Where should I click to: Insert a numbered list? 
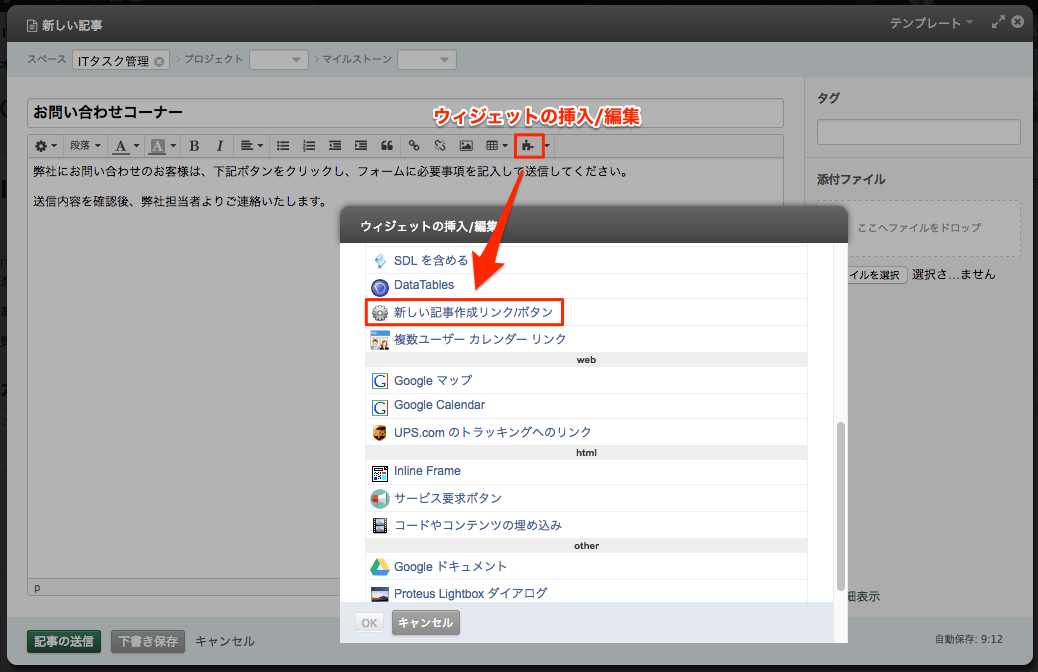click(309, 146)
